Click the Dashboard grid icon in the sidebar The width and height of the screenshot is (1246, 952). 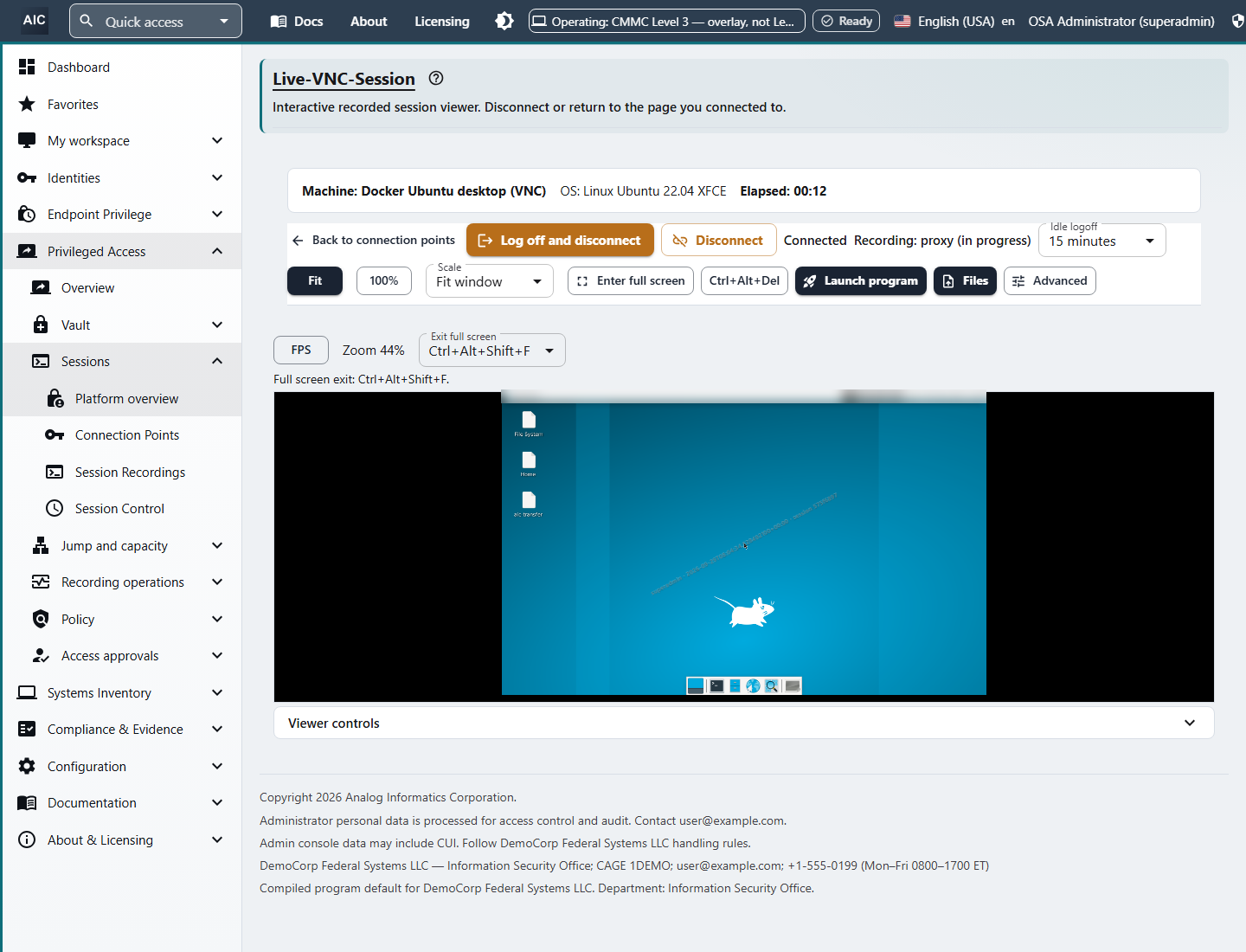[x=27, y=67]
